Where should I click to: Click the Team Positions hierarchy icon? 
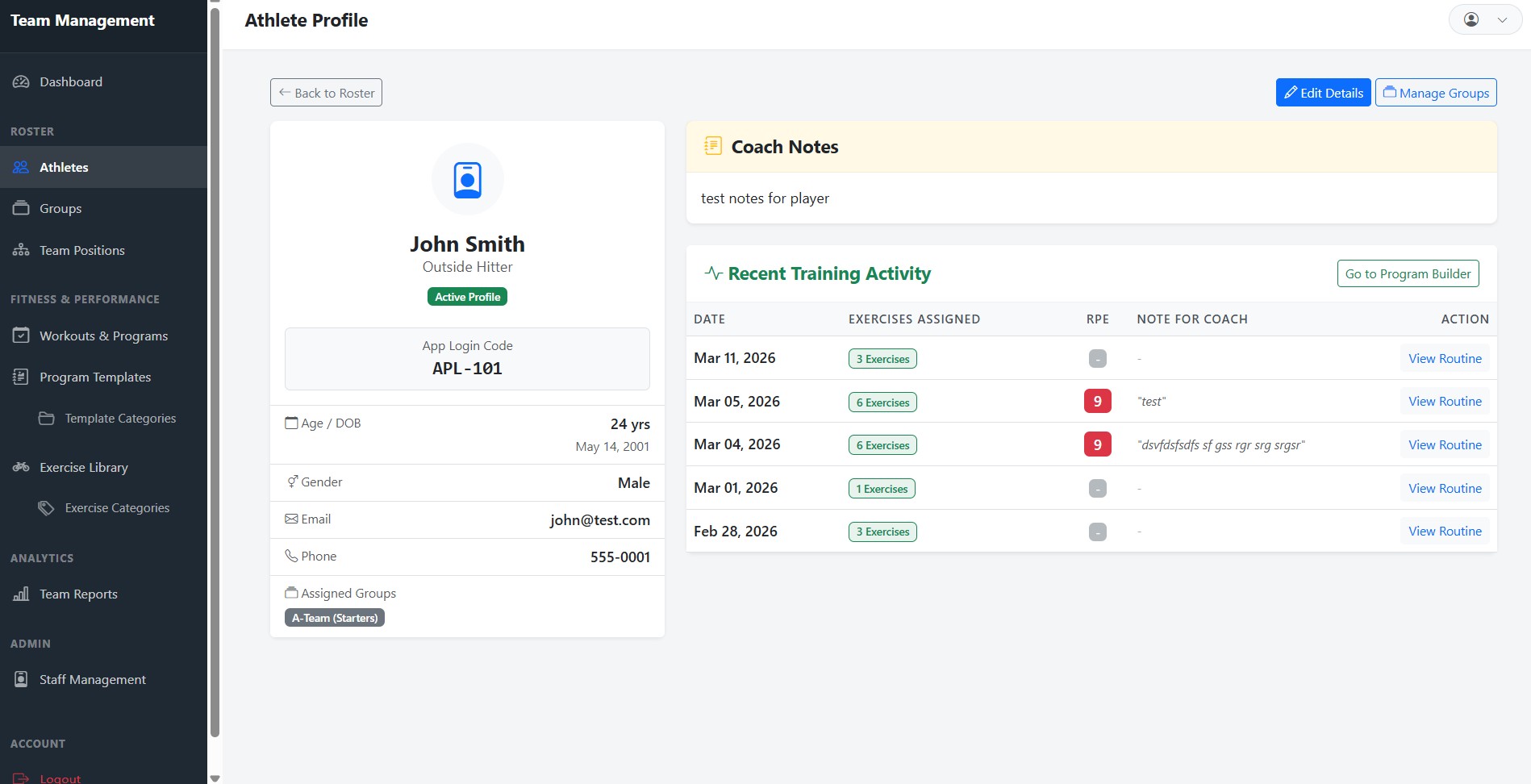coord(21,250)
